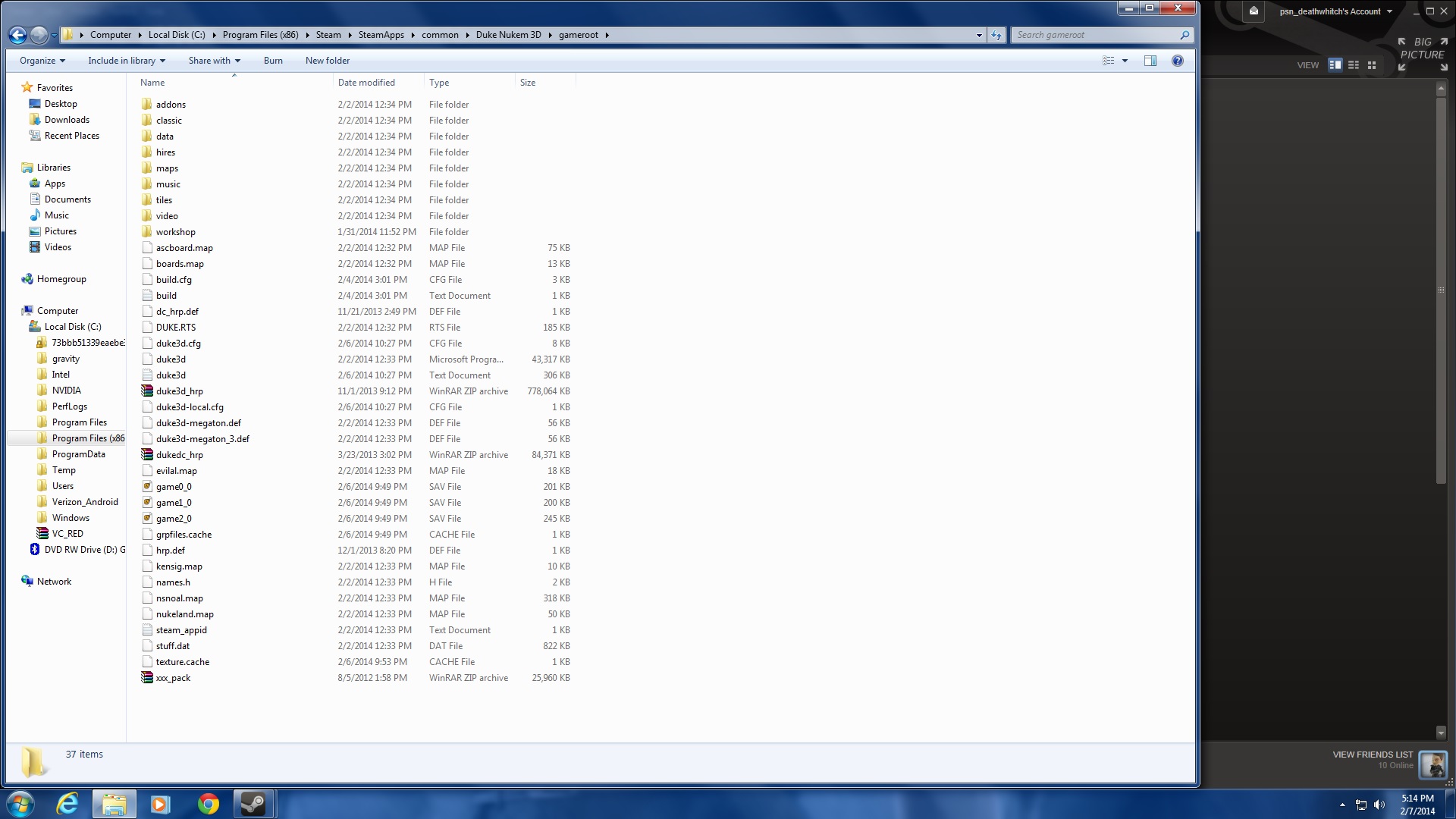This screenshot has height=819, width=1456.
Task: Click the New folder button
Action: [x=327, y=61]
